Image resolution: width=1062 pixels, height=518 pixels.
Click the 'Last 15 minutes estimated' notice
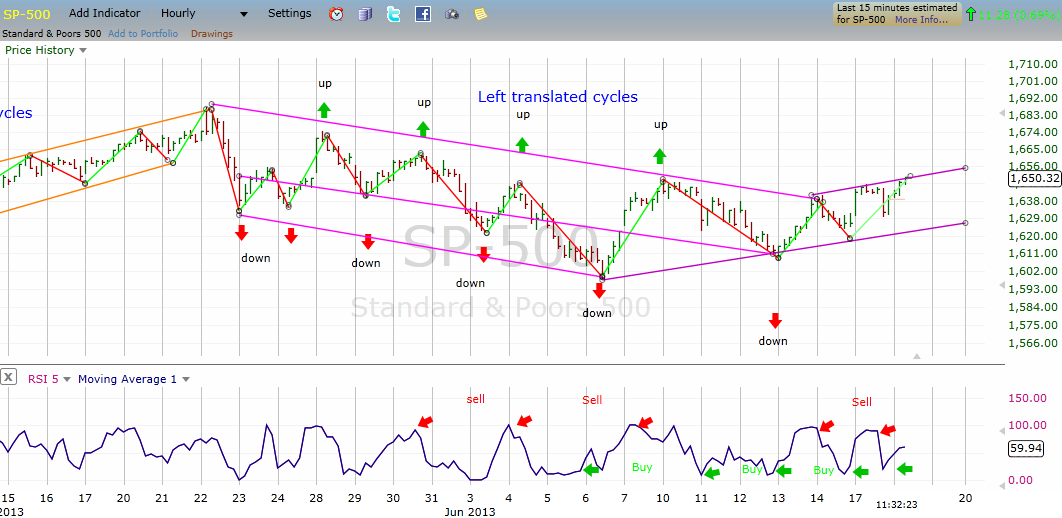coord(897,14)
